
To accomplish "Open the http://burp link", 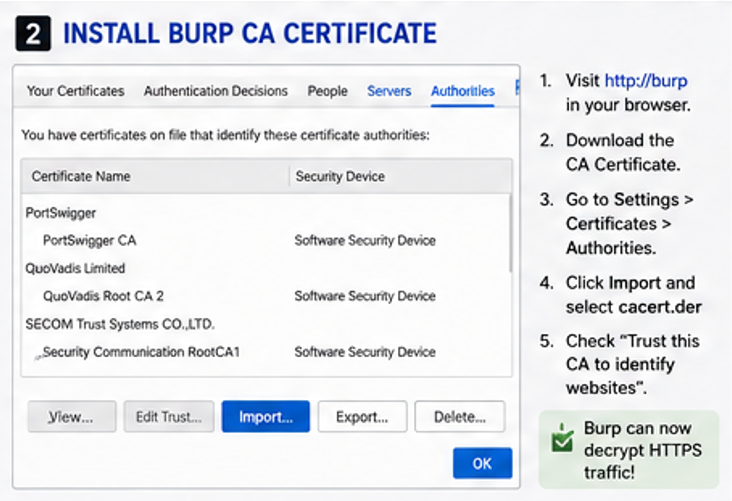I will tap(646, 81).
